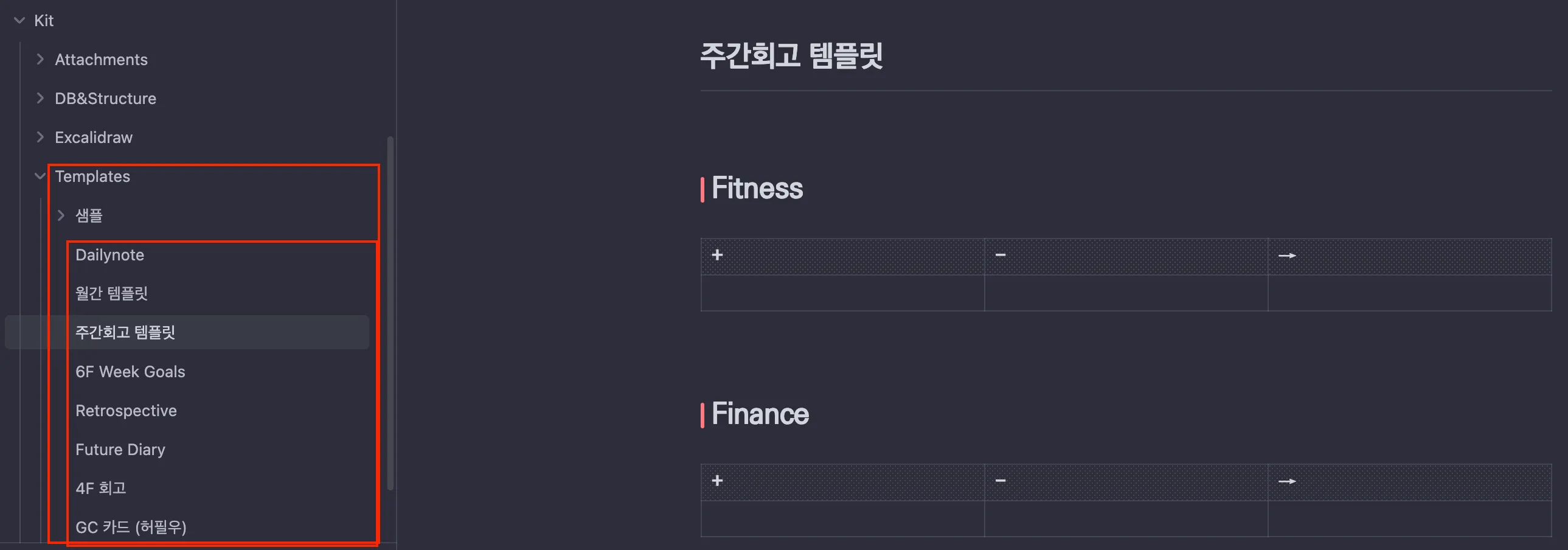Click the arrow column header in the Finance table
This screenshot has height=550, width=1568.
click(1288, 481)
